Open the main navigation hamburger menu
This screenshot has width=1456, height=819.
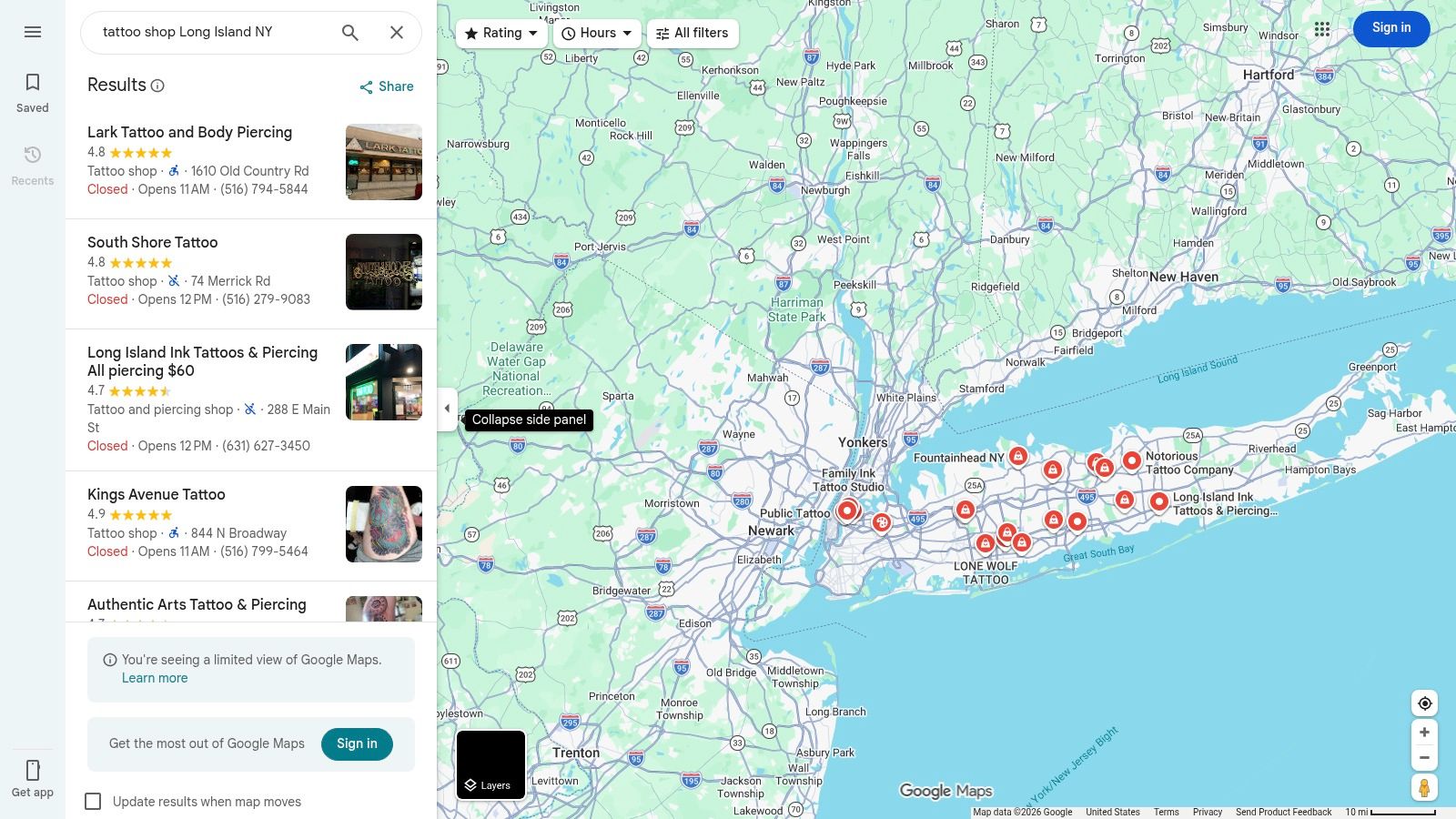tap(33, 32)
